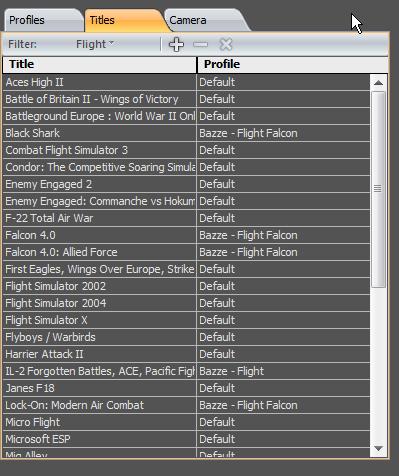Select the Black Shark title
The image size is (399, 476).
click(x=99, y=133)
